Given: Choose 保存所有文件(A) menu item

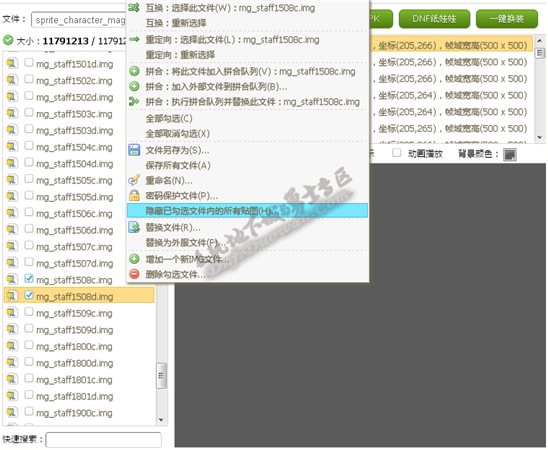Looking at the screenshot, I should [178, 165].
